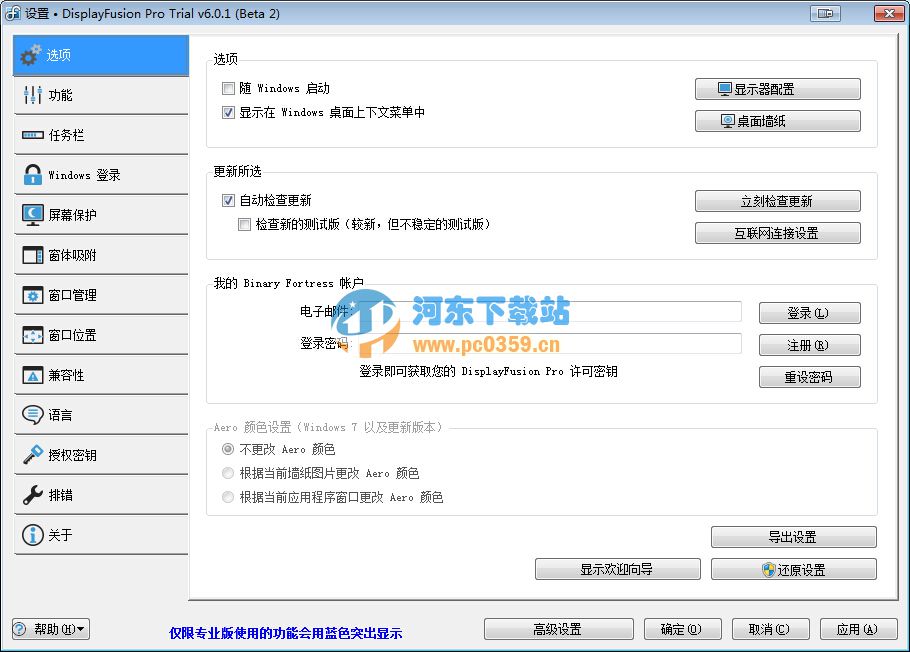Select the 语言 language settings icon
This screenshot has height=652, width=910.
click(x=35, y=414)
